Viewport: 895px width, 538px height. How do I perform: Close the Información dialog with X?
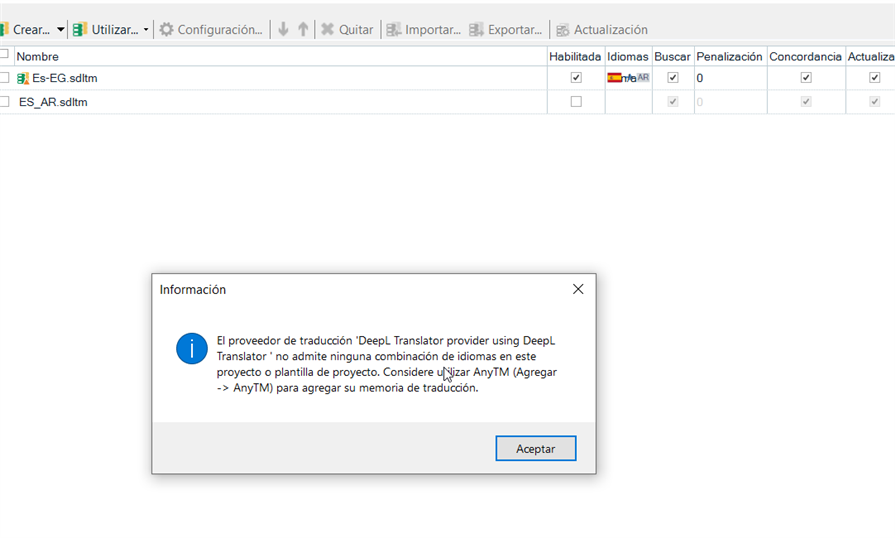point(578,289)
